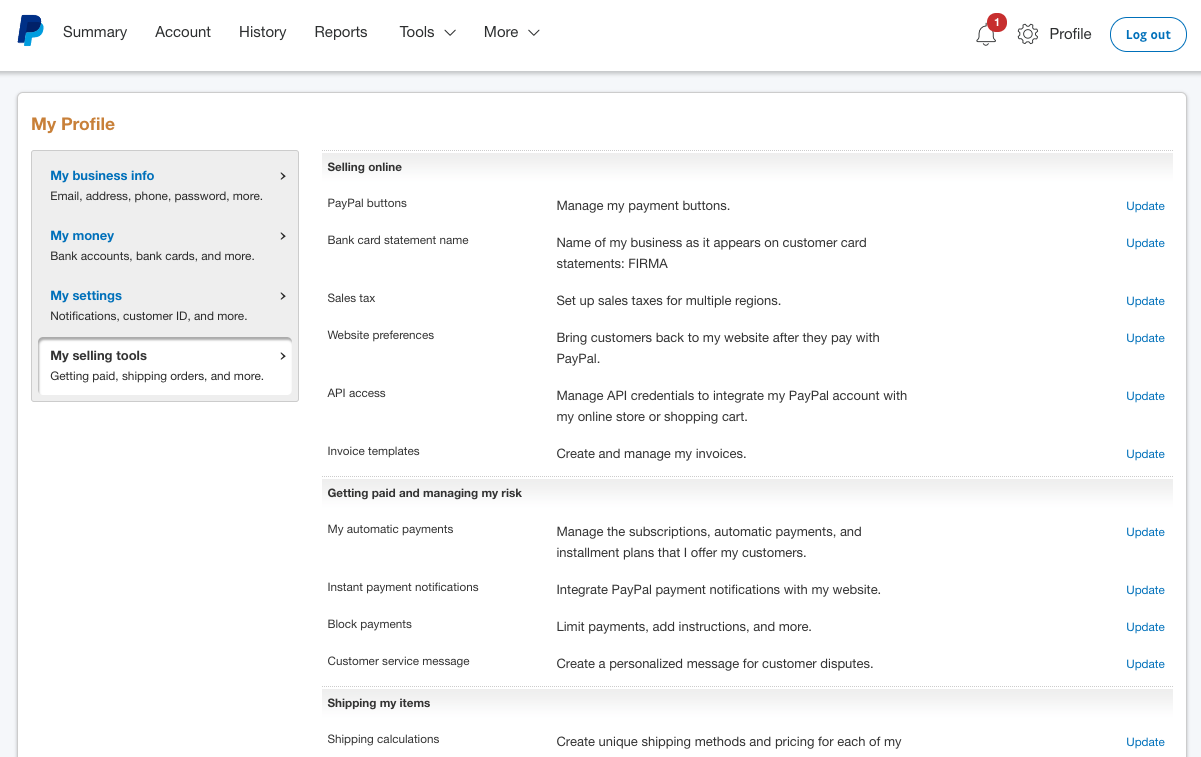Update Shipping calculations
1201x757 pixels.
1145,742
